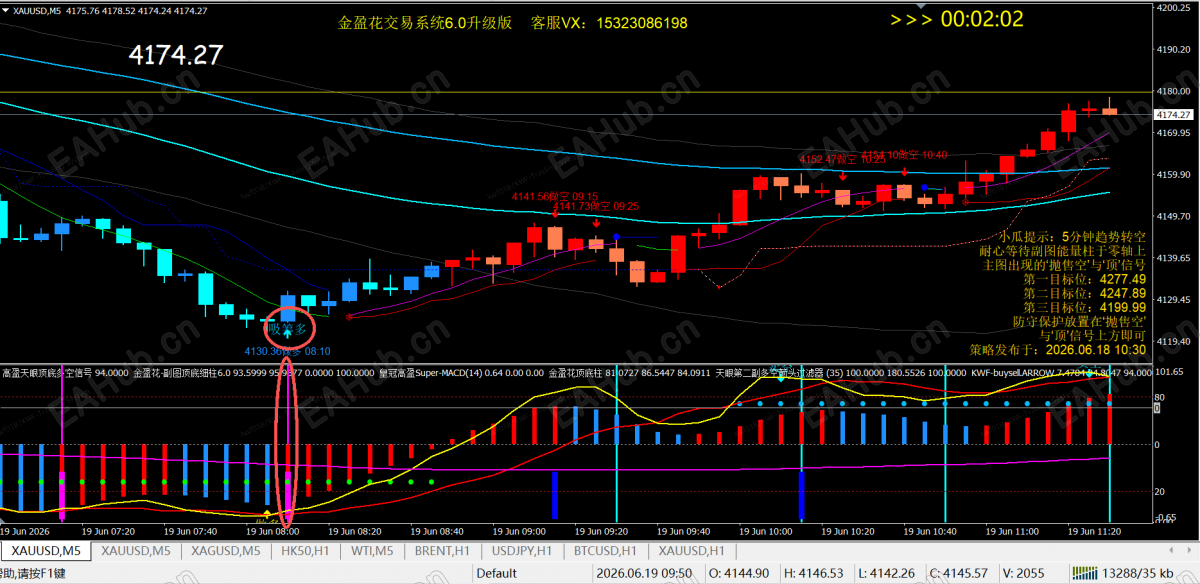Click the 4141.73做空 09:25 sell signal label

596,206
